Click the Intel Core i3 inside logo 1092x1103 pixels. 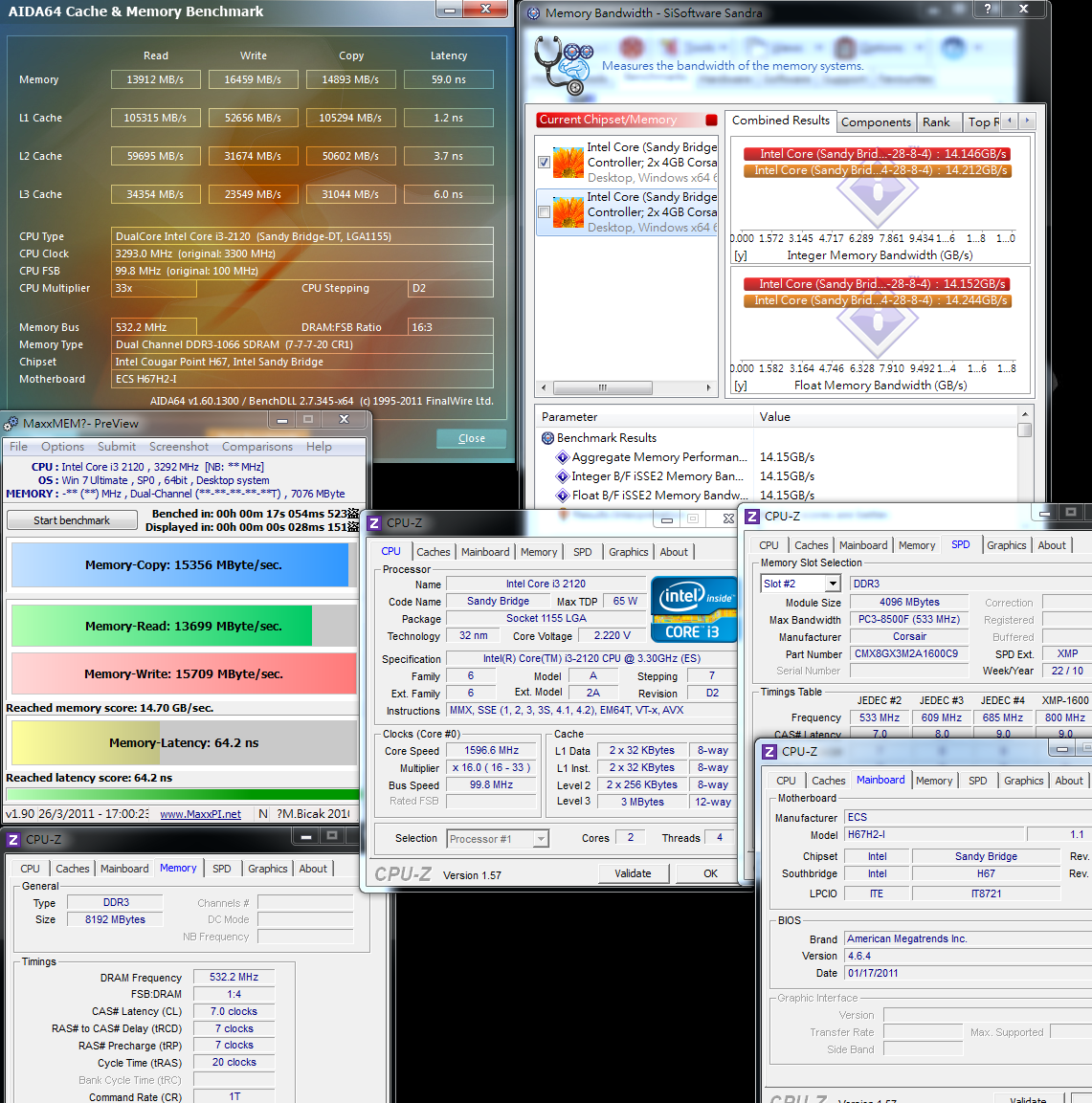tap(694, 608)
